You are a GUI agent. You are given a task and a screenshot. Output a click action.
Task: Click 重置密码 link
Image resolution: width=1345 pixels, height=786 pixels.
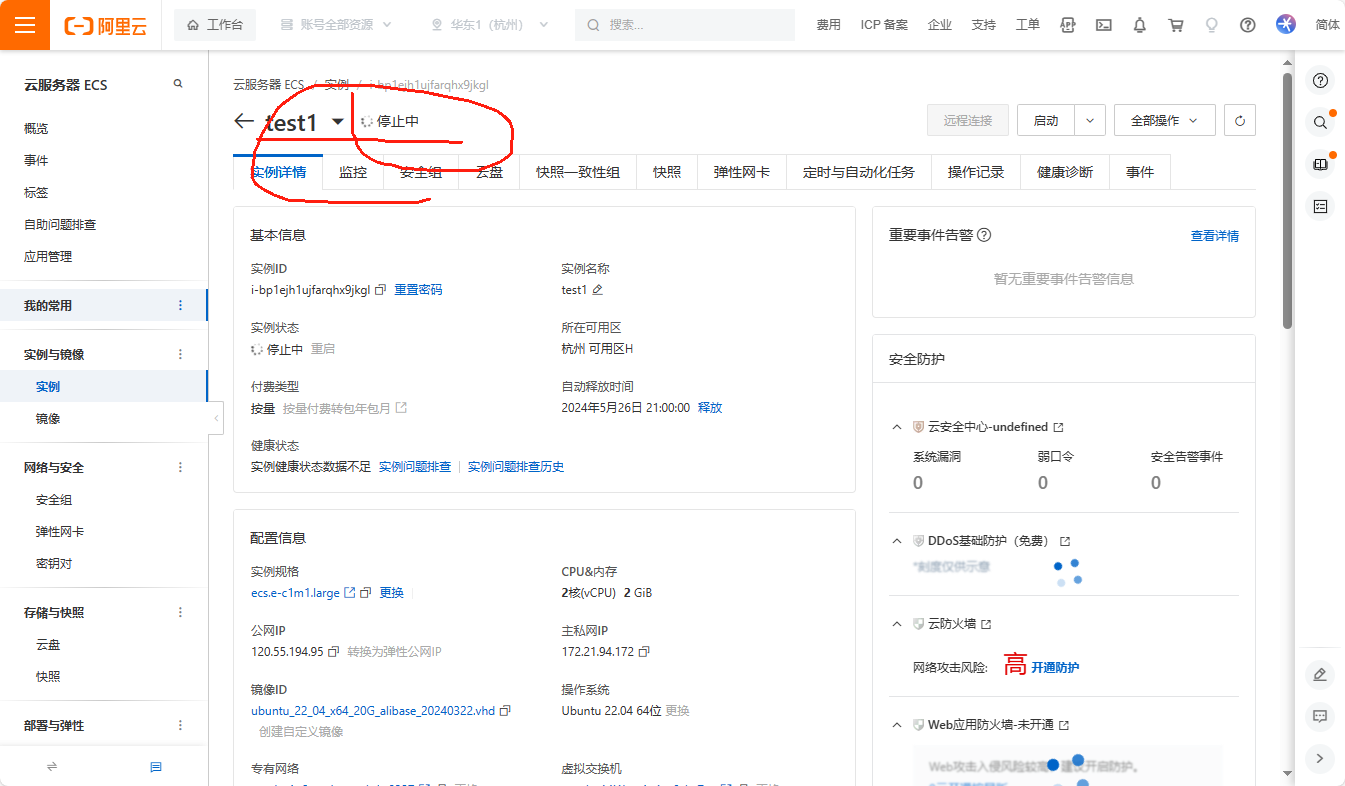point(418,290)
